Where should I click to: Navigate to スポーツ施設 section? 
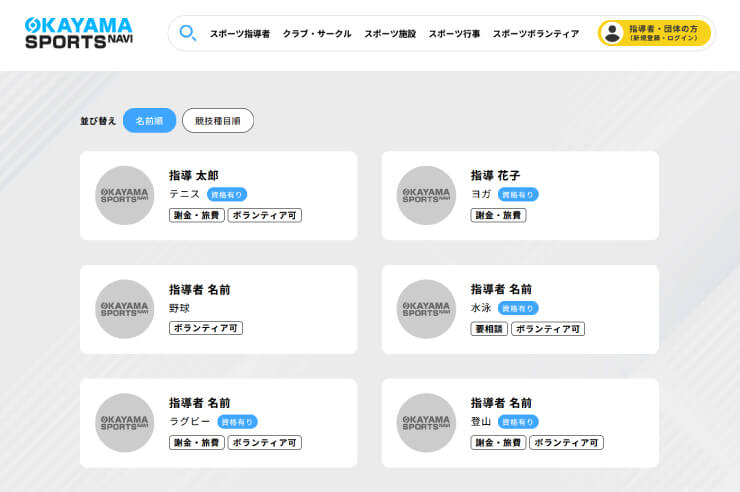pyautogui.click(x=390, y=34)
